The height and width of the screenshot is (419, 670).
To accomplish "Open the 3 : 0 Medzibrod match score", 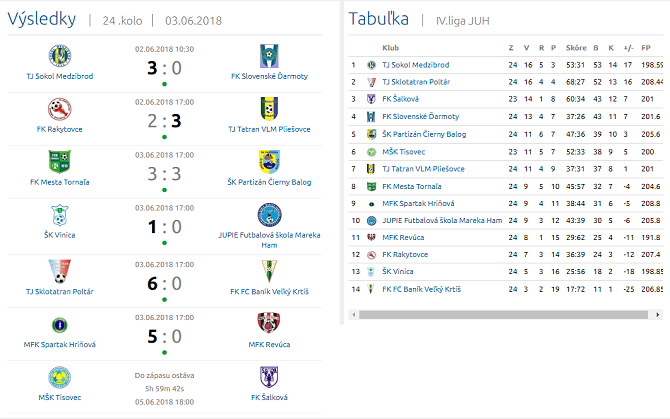I will (x=164, y=68).
